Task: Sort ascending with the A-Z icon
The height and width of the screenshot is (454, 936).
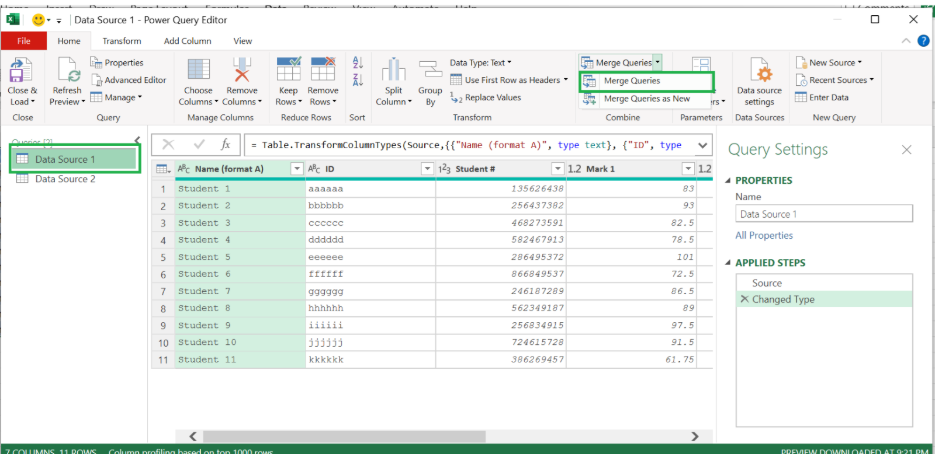Action: tap(358, 63)
